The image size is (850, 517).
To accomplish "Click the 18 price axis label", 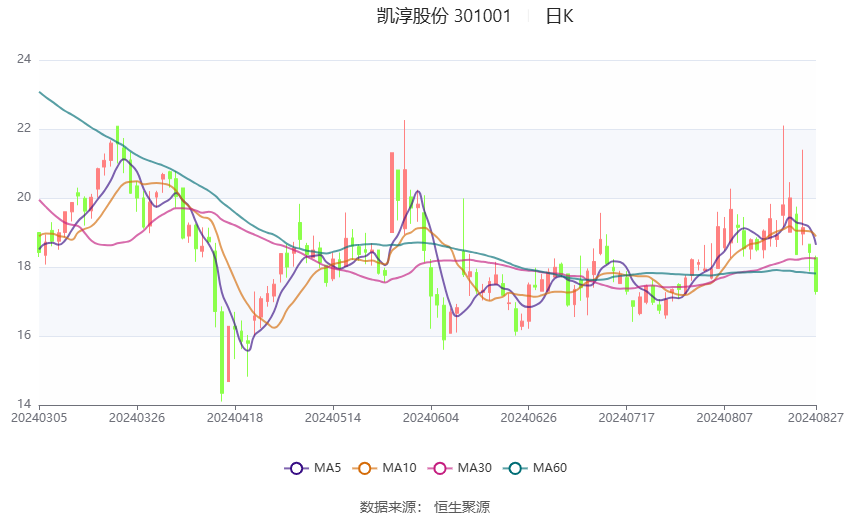I will [x=24, y=266].
